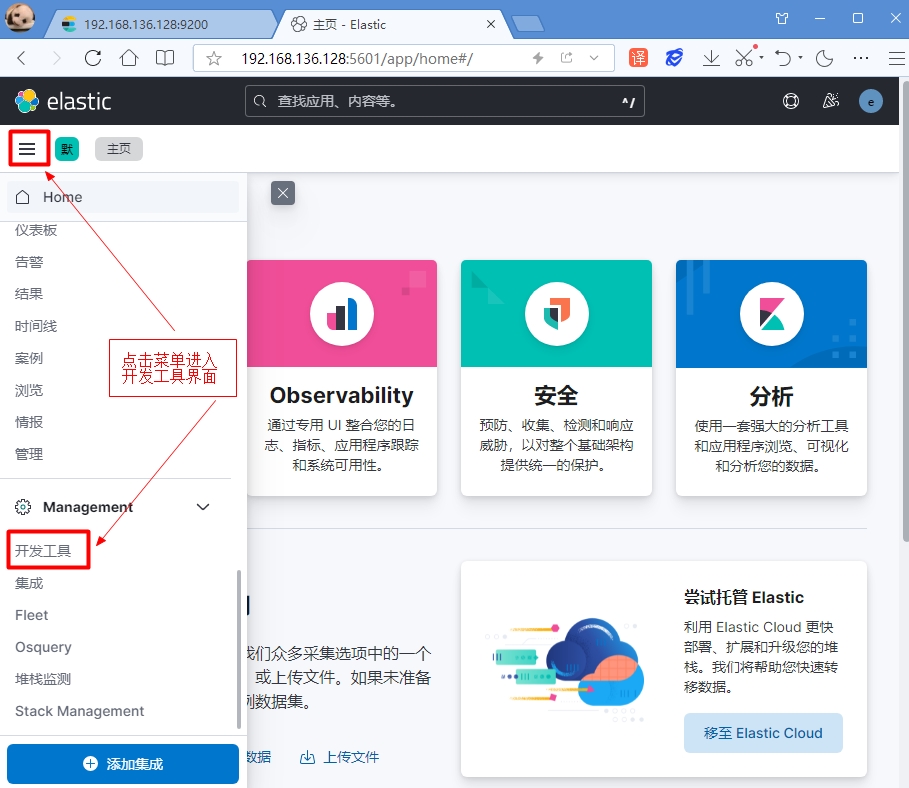
Task: Click the user avatar 'e' icon
Action: pos(871,101)
